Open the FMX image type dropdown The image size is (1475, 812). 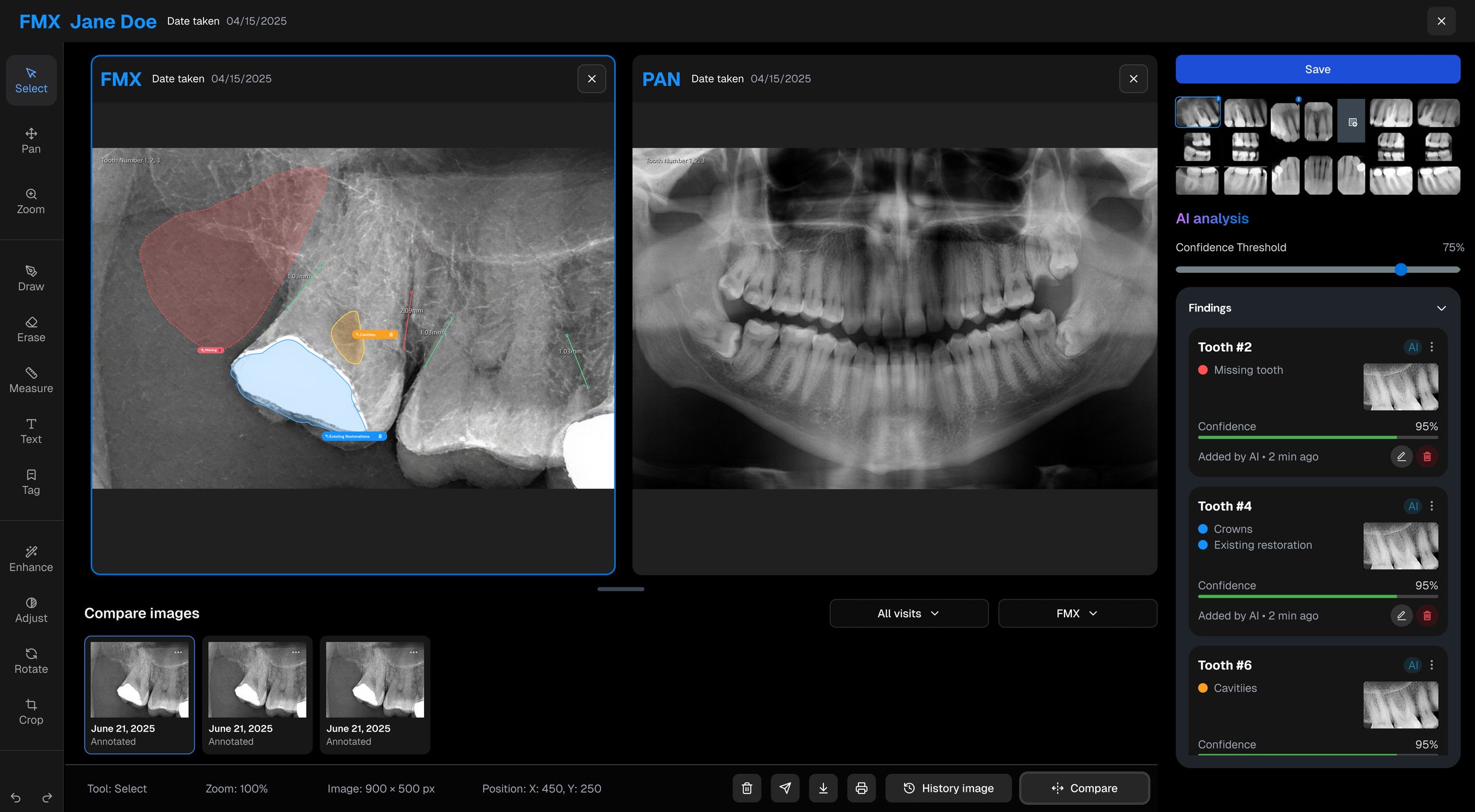[x=1077, y=613]
